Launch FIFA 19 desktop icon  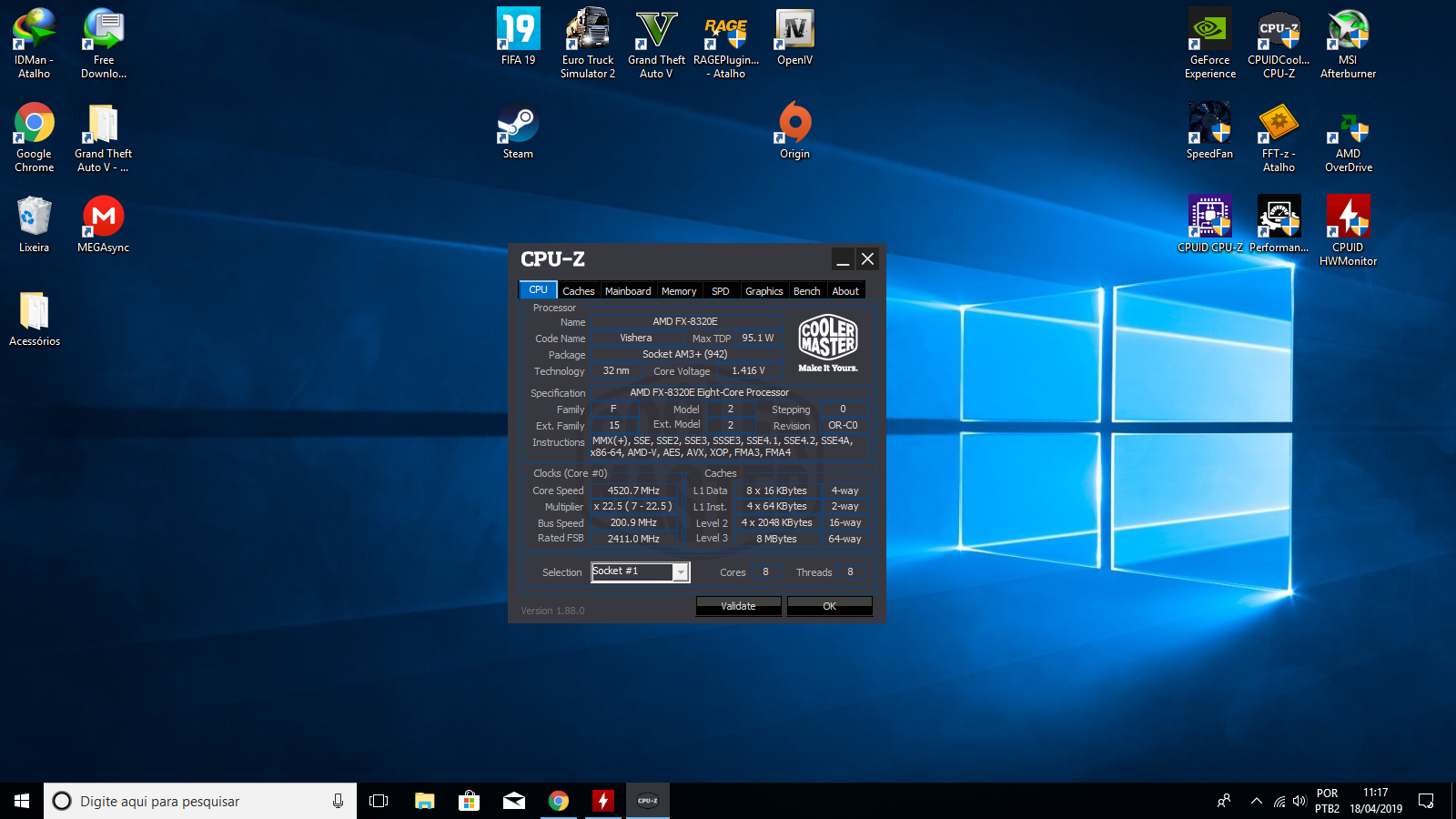pos(518,36)
